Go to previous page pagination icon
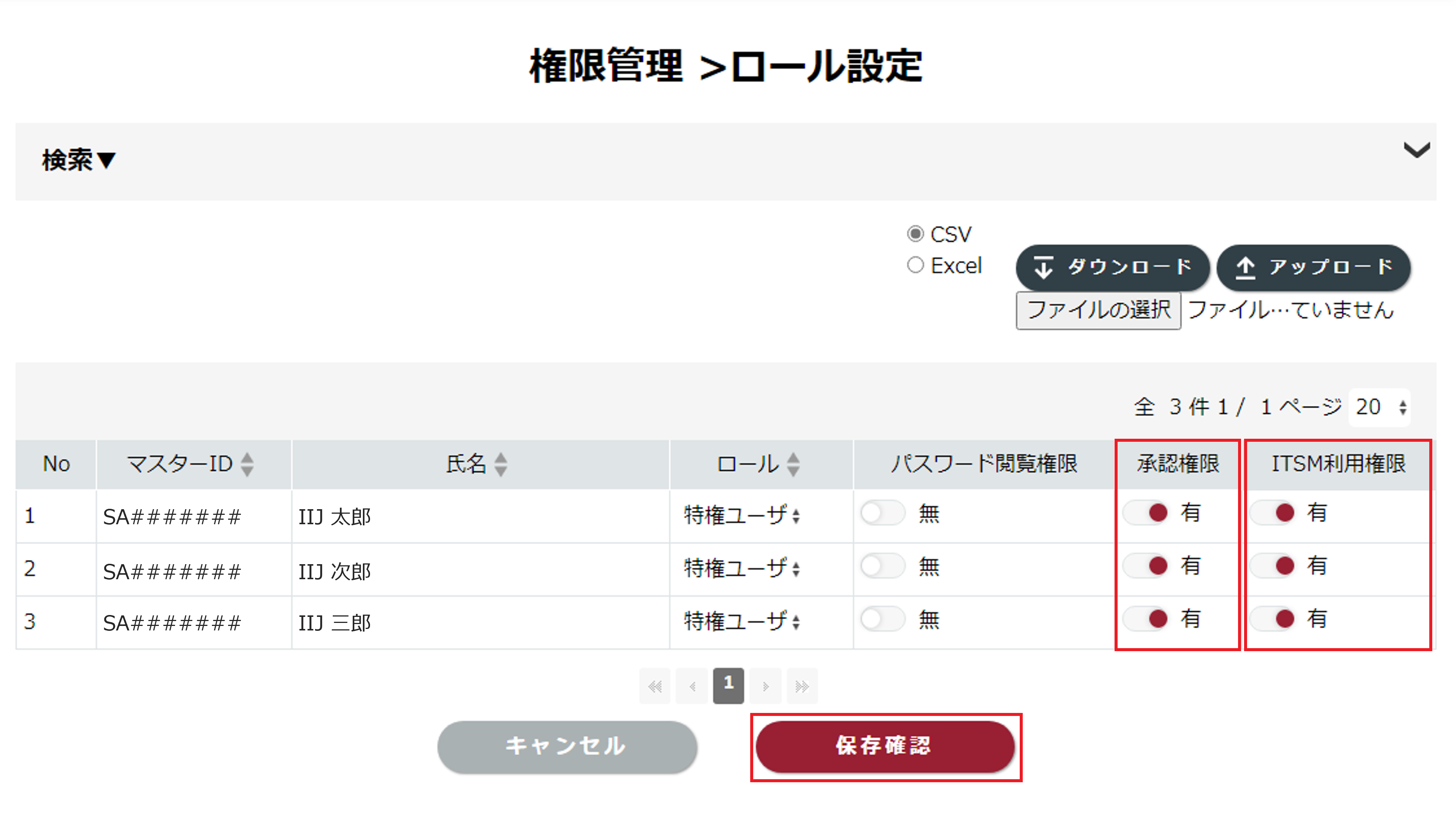This screenshot has height=818, width=1456. coord(692,686)
